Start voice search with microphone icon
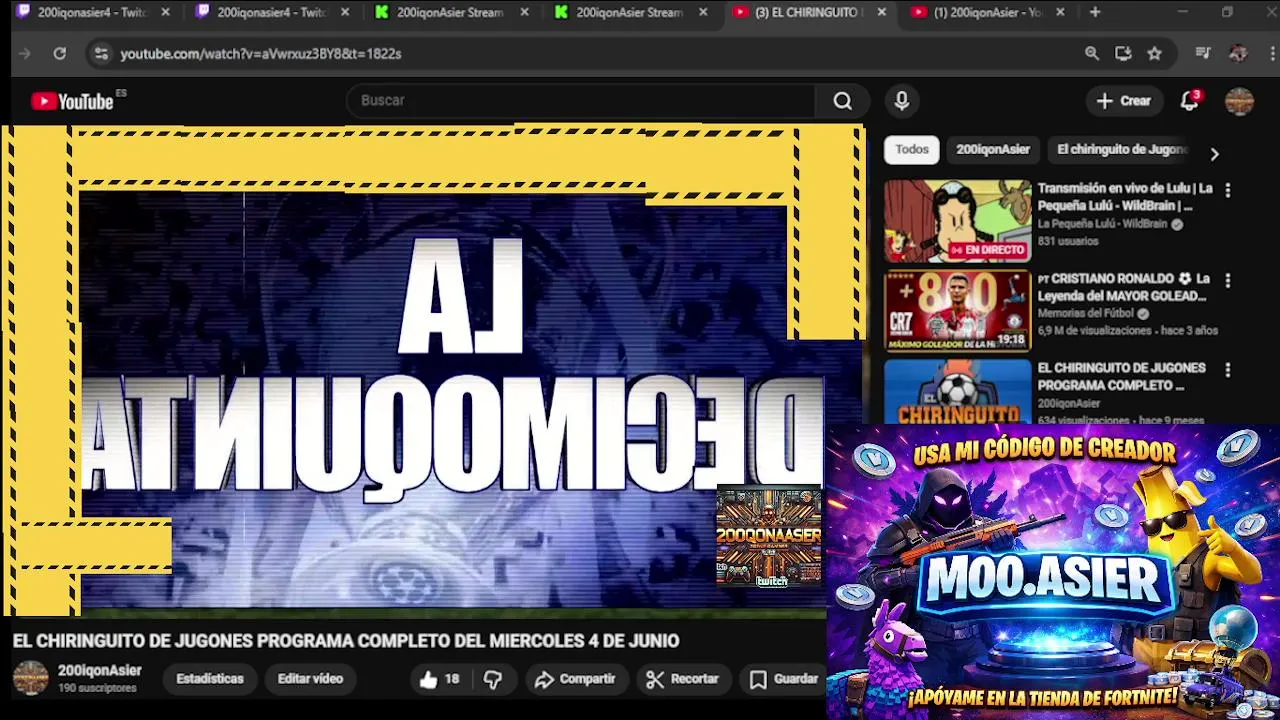This screenshot has height=720, width=1280. coord(902,101)
